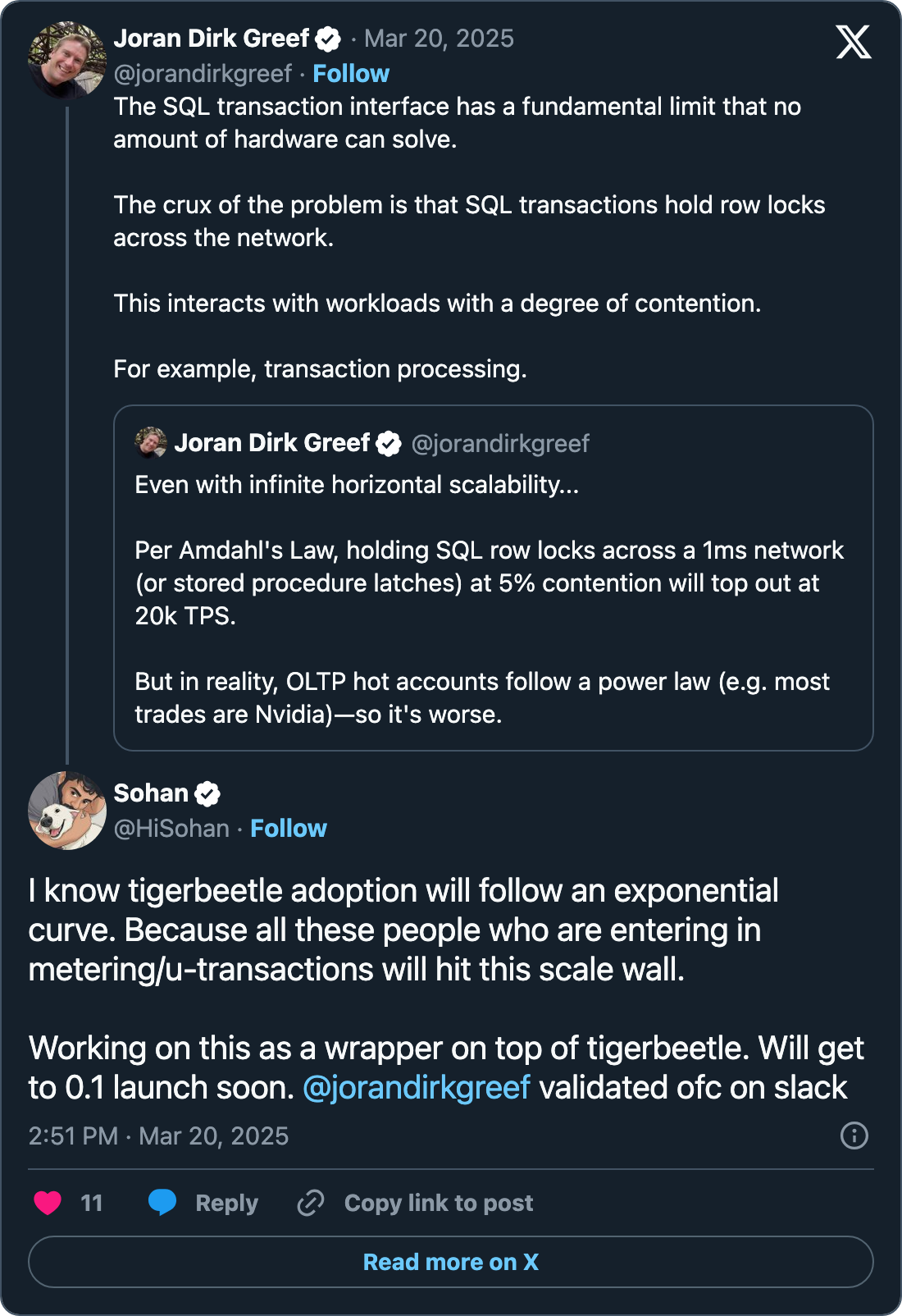This screenshot has width=902, height=1316.
Task: Click the small avatar in quoted tweet
Action: 151,443
